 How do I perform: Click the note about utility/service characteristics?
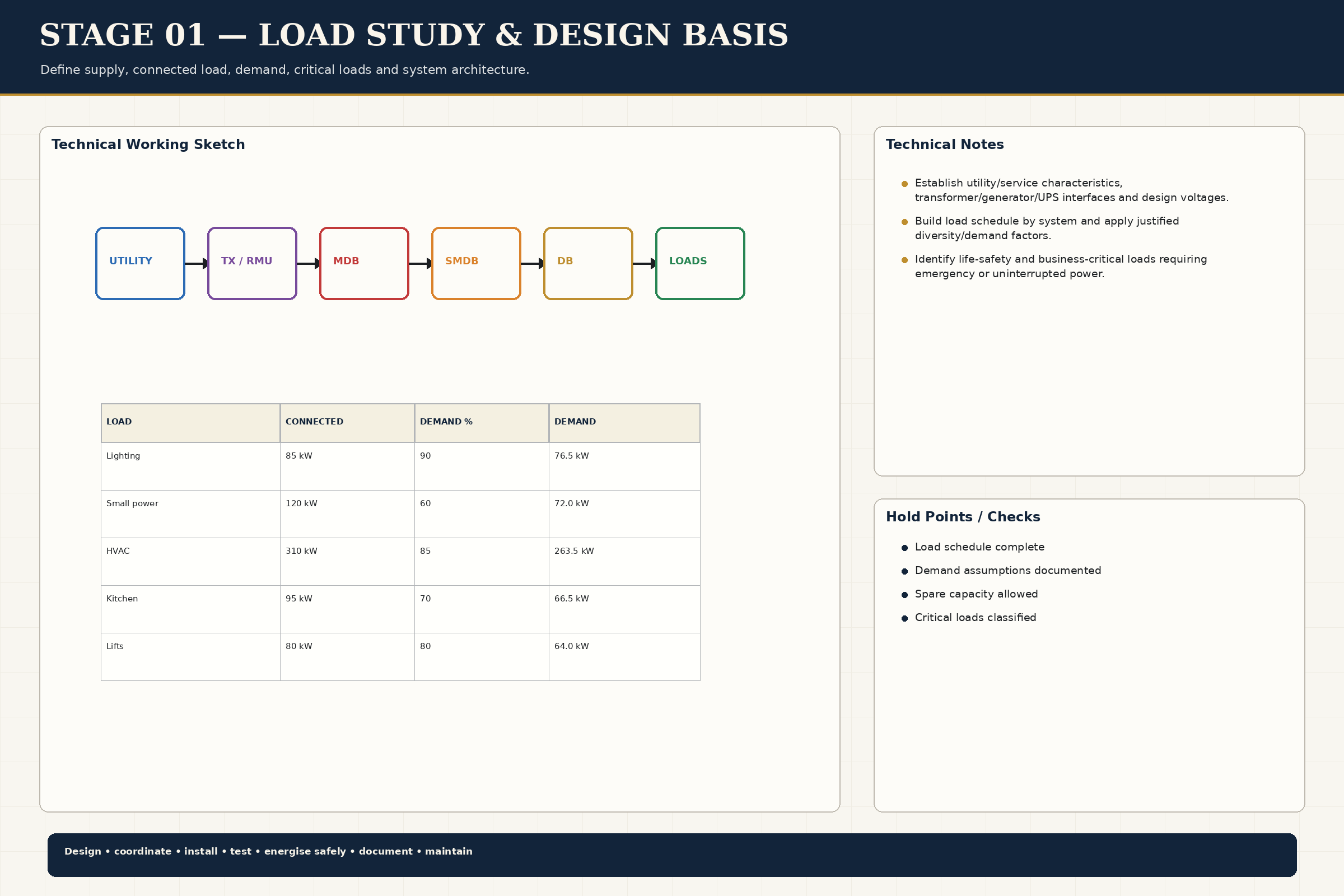coord(1071,190)
